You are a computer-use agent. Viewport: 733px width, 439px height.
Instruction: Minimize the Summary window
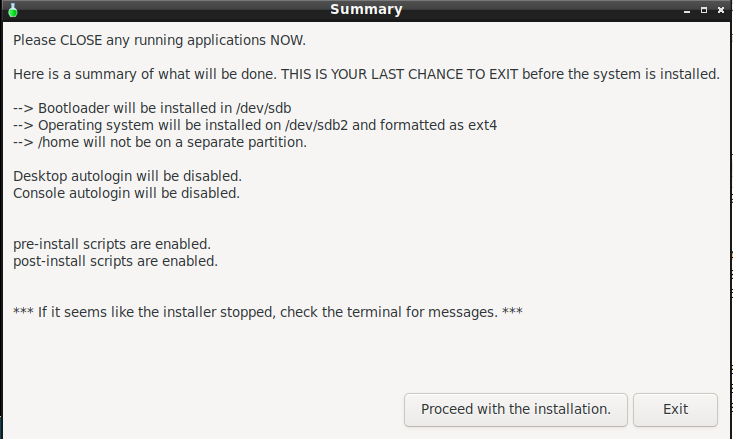(687, 10)
